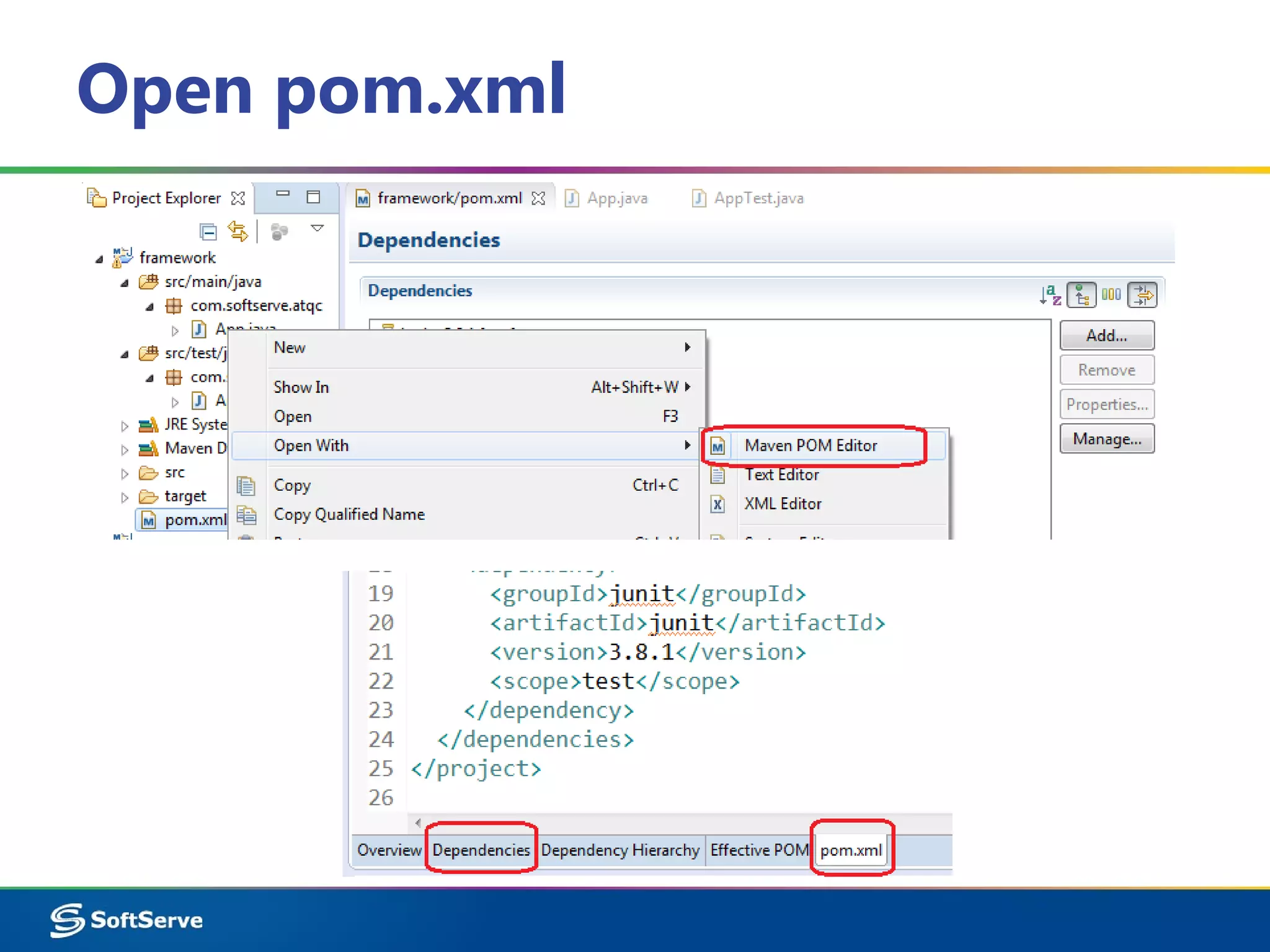Open the Project Explorer view menu triangle
This screenshot has width=1270, height=952.
click(x=317, y=229)
